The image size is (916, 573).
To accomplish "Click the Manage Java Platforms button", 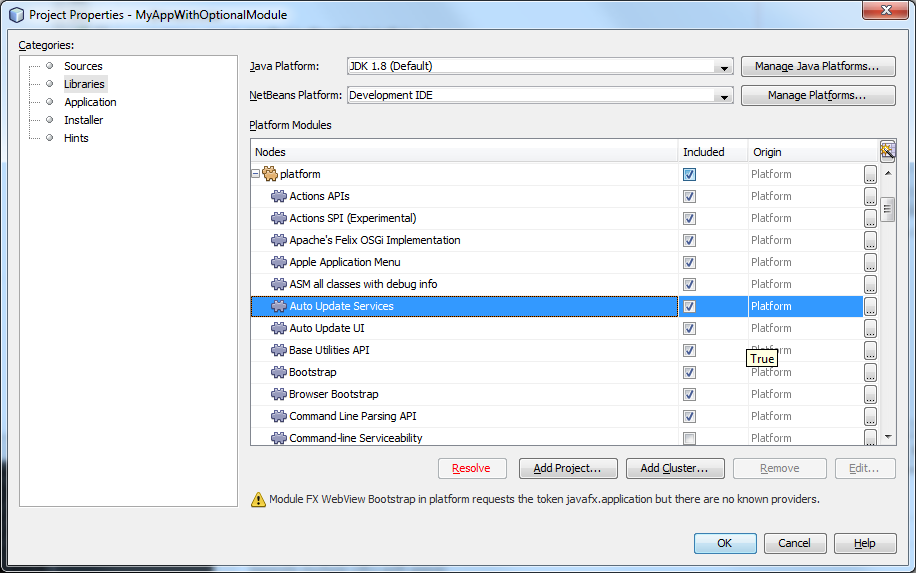I will coord(818,67).
